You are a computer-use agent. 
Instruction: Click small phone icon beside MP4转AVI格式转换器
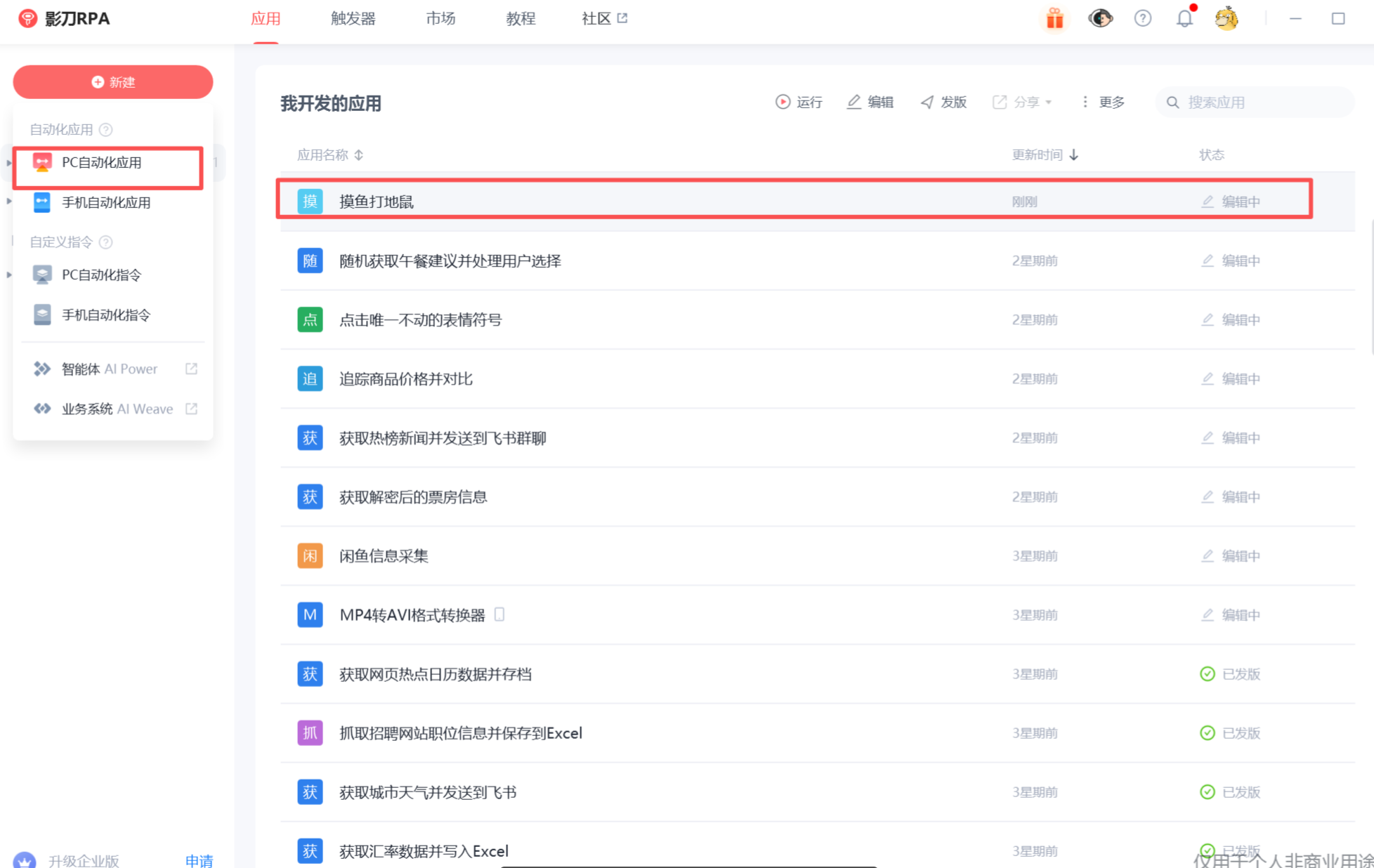(x=499, y=614)
